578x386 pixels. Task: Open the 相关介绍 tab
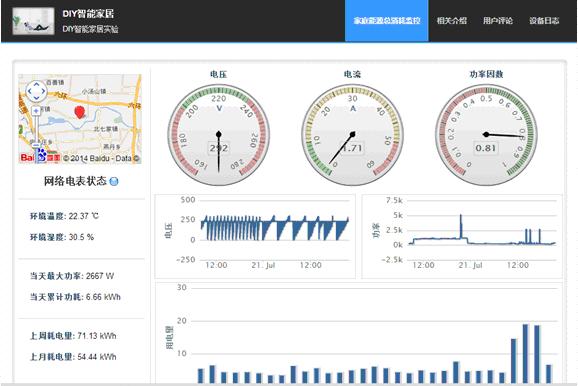452,21
